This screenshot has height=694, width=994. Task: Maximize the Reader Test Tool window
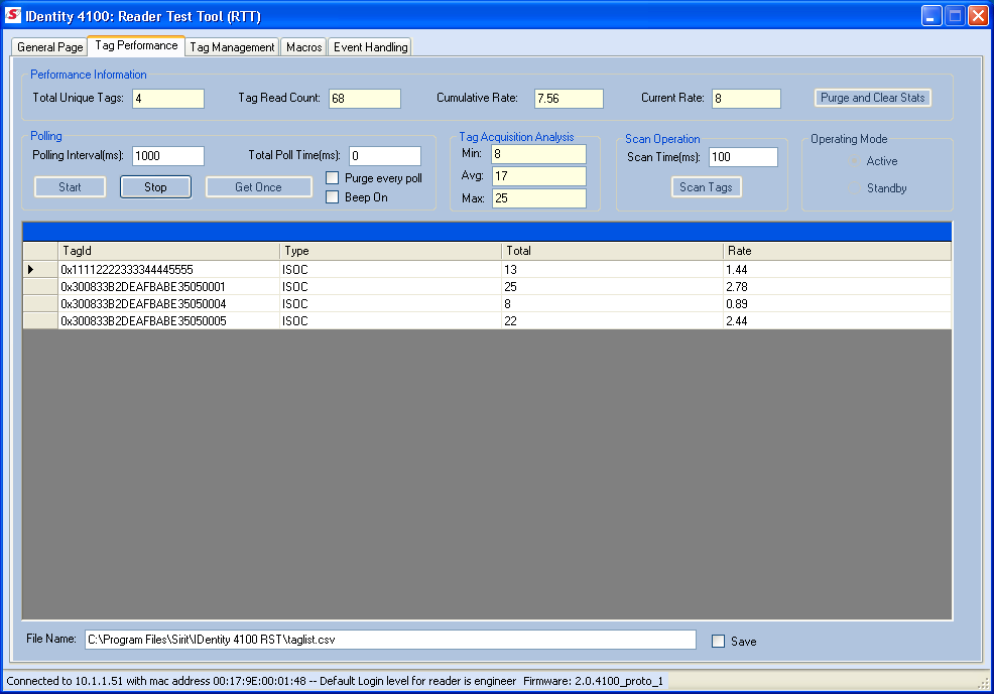pyautogui.click(x=955, y=16)
